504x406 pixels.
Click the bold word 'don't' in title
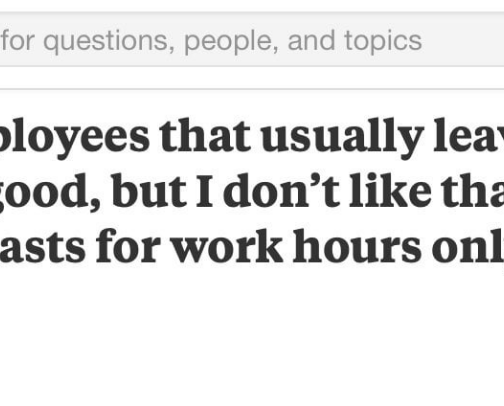click(x=281, y=191)
